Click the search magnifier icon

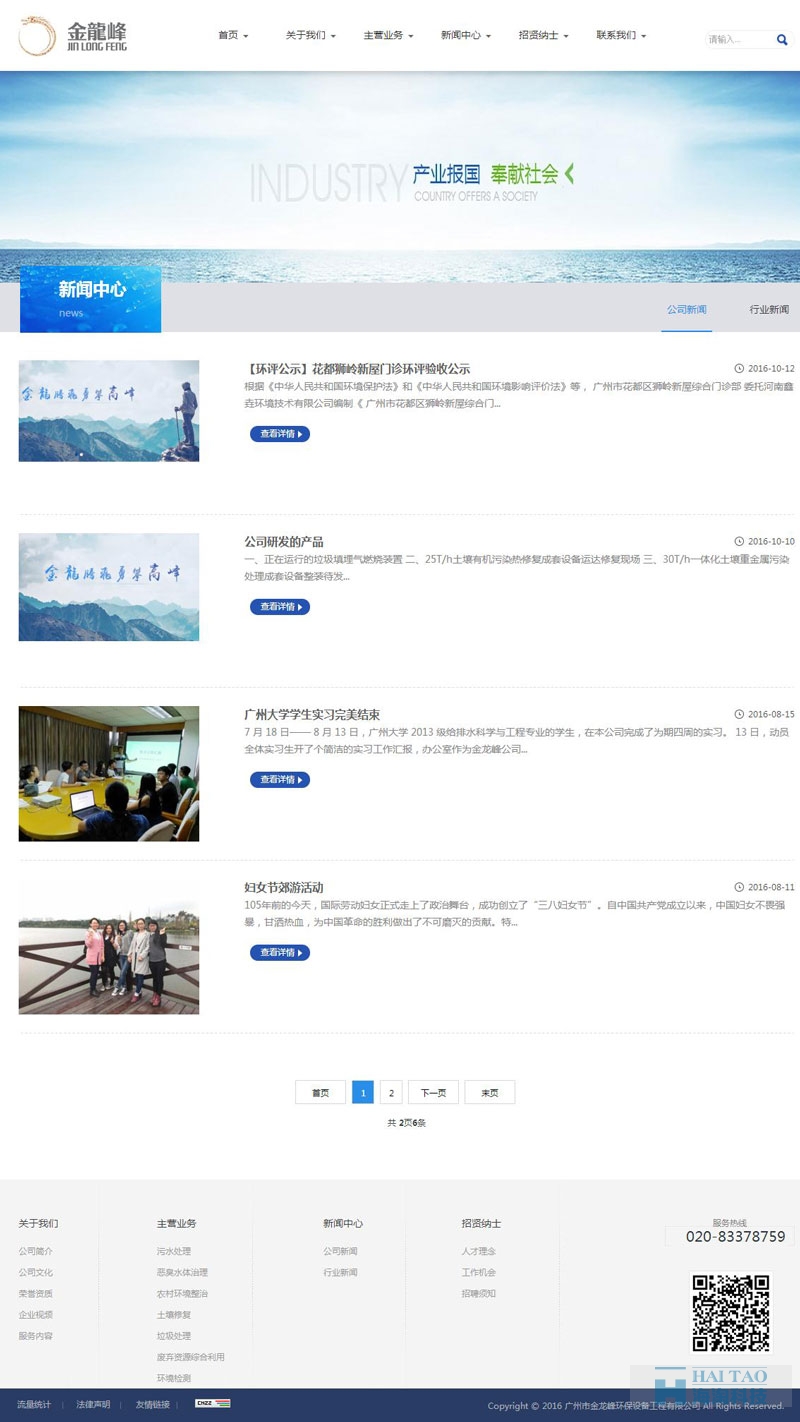tap(782, 40)
